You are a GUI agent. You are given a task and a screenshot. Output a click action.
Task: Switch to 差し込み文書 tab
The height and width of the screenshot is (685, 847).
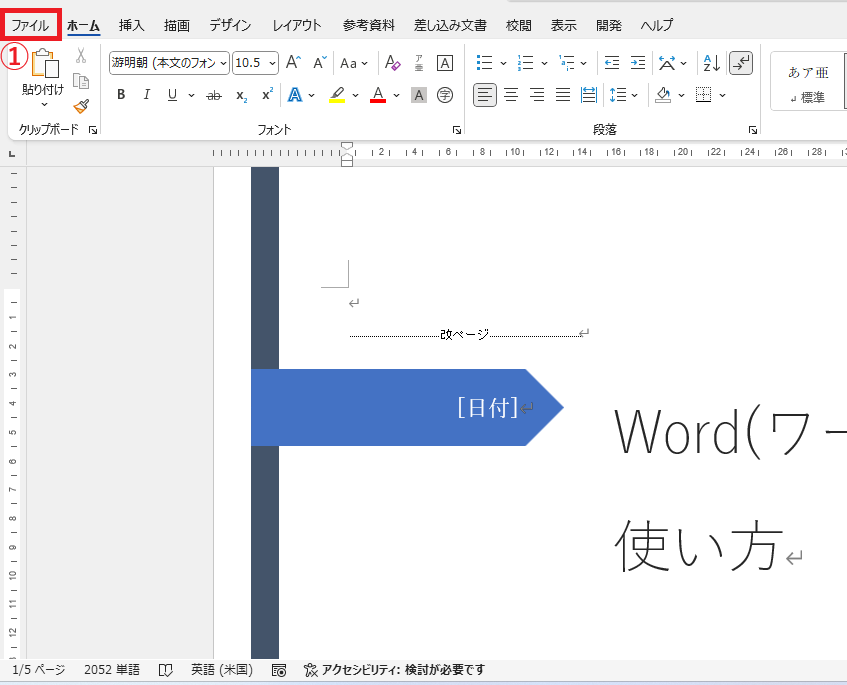(x=450, y=25)
